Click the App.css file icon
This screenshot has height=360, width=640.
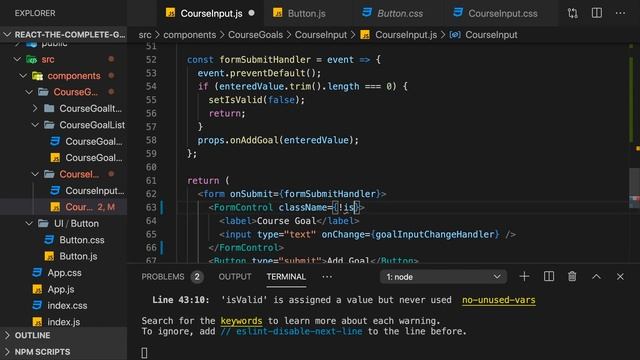(x=38, y=273)
